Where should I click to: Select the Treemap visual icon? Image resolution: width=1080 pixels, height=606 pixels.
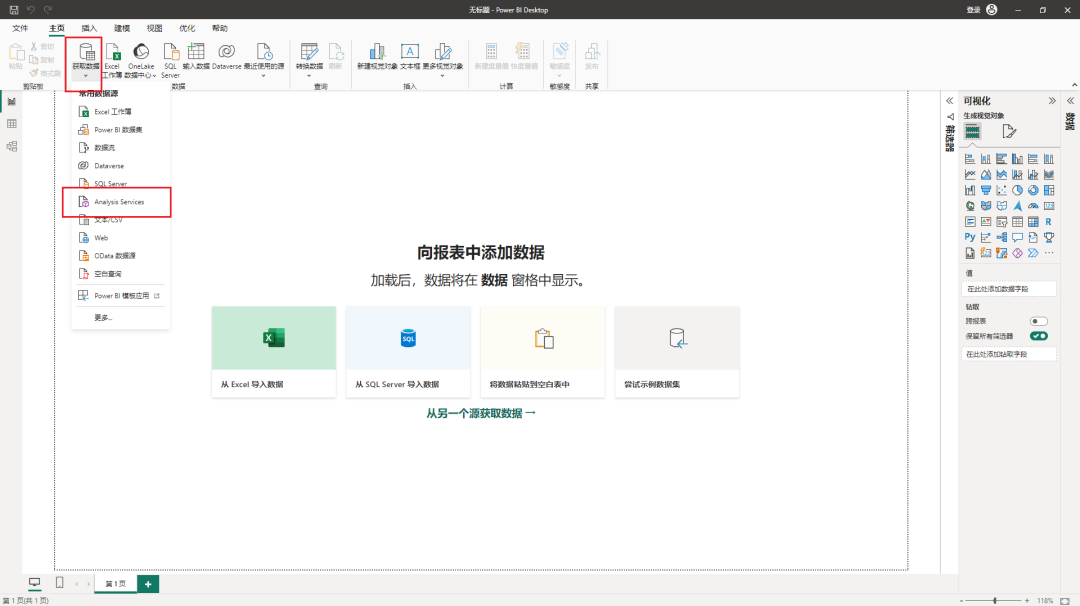[1049, 190]
